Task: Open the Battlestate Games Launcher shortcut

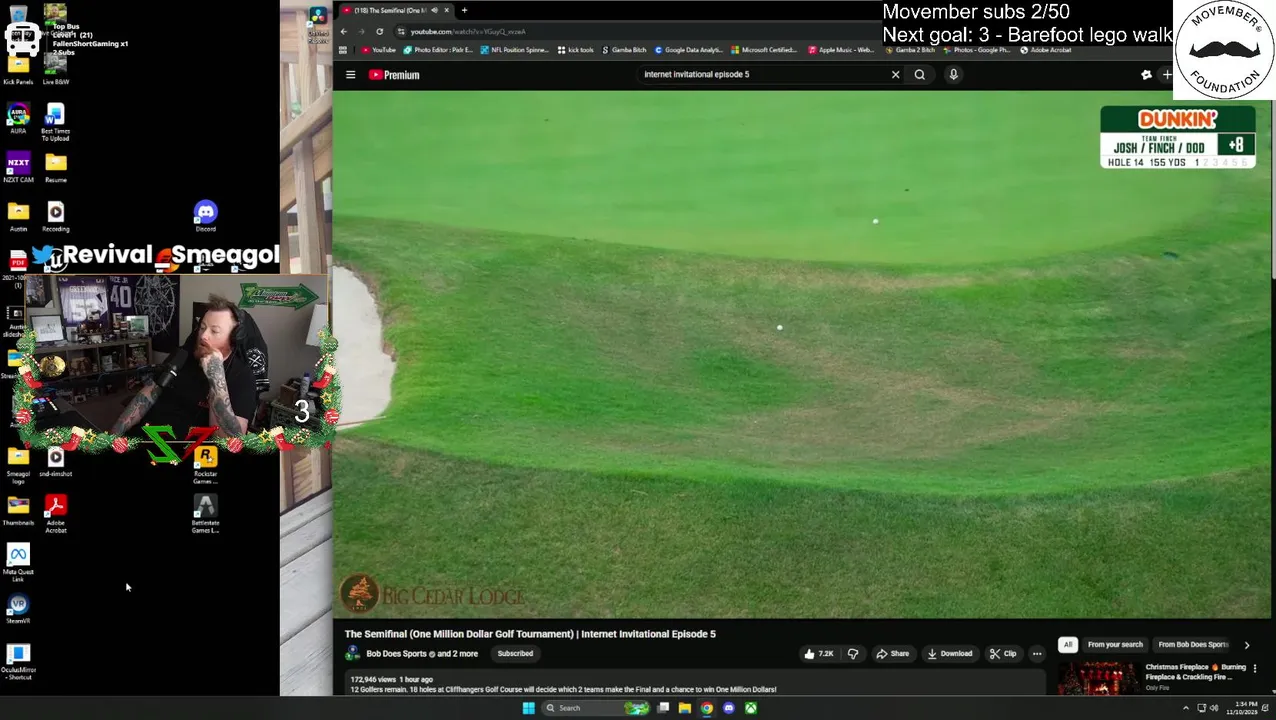Action: (x=205, y=514)
